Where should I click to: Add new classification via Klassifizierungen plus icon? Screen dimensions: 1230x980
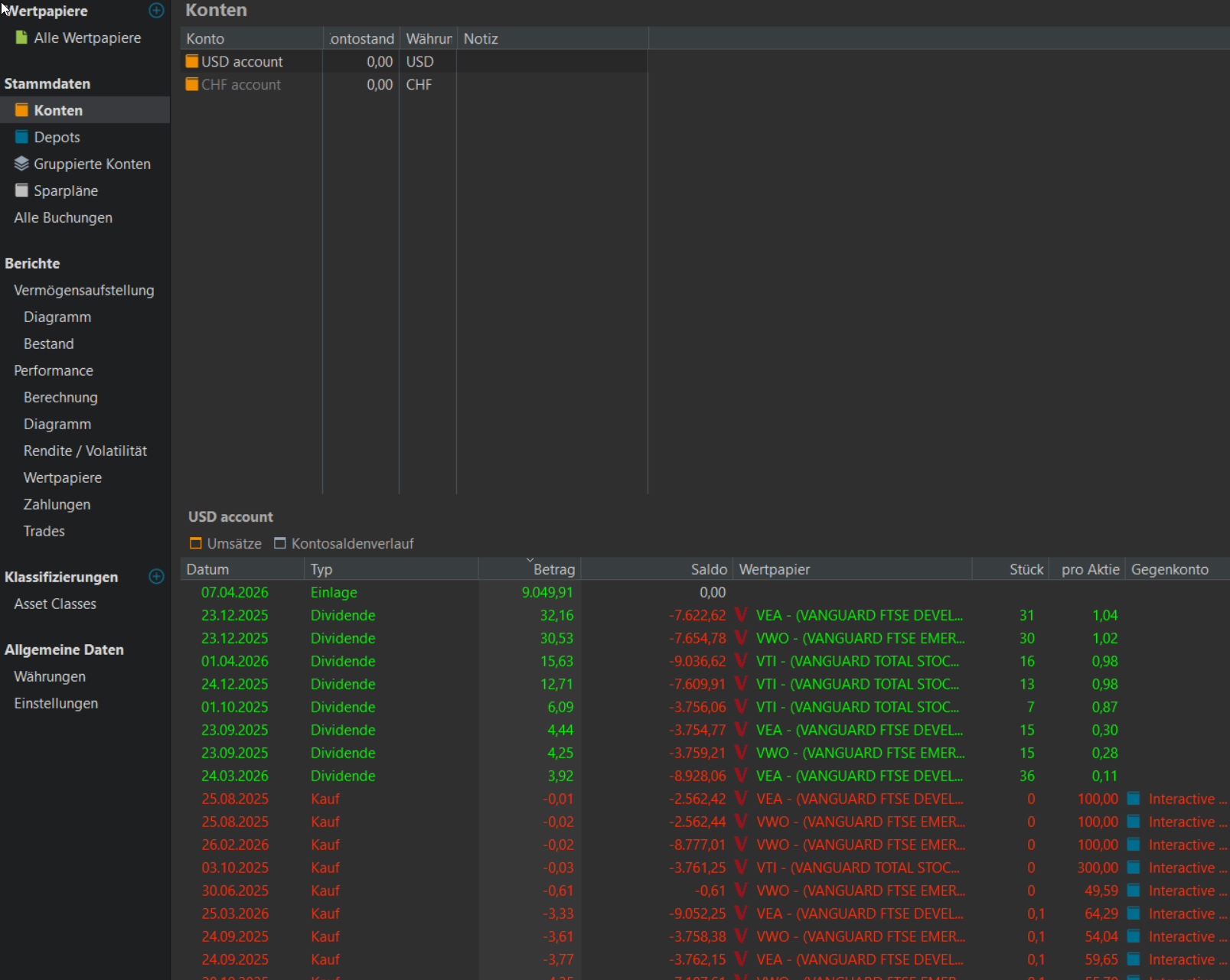click(156, 577)
